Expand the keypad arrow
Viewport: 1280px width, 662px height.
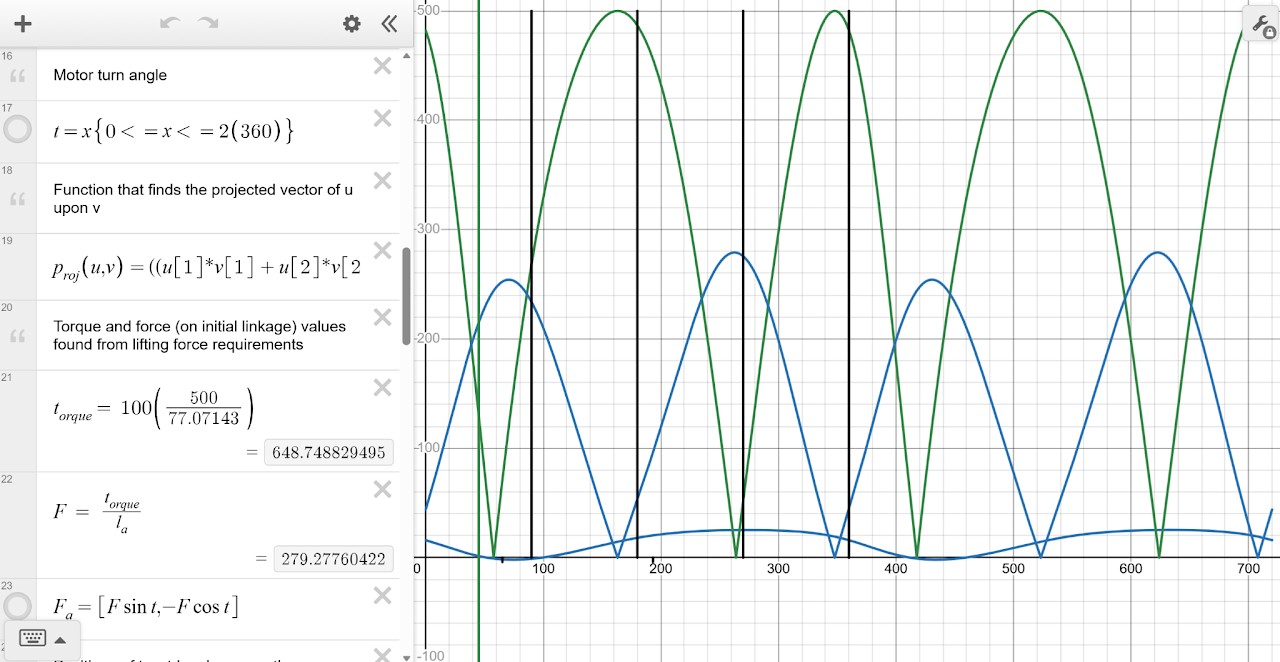click(x=60, y=639)
